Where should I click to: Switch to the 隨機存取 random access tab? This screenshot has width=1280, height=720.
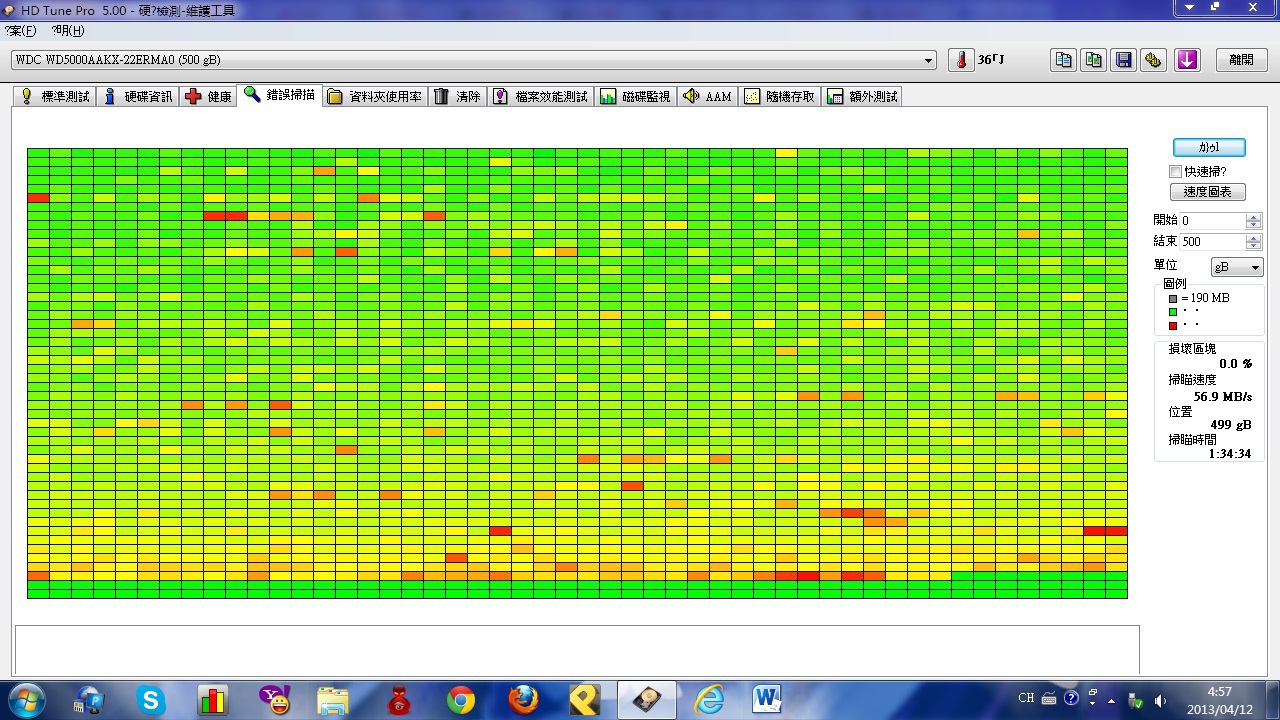(x=780, y=97)
